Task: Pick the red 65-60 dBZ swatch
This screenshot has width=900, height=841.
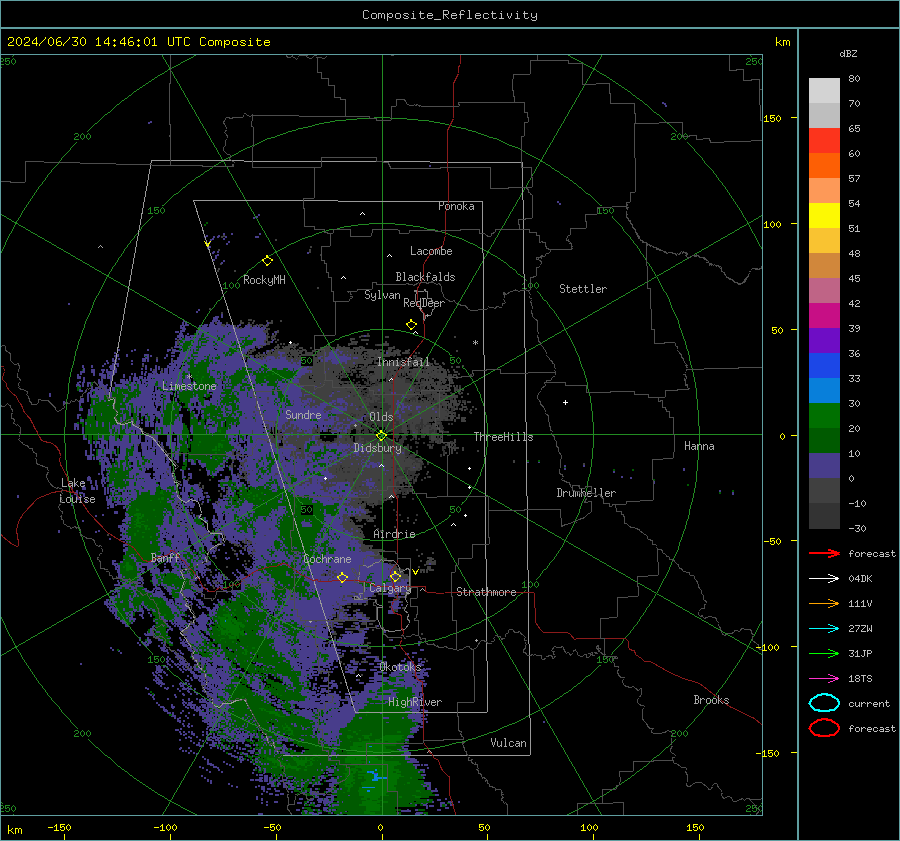Action: pyautogui.click(x=824, y=141)
